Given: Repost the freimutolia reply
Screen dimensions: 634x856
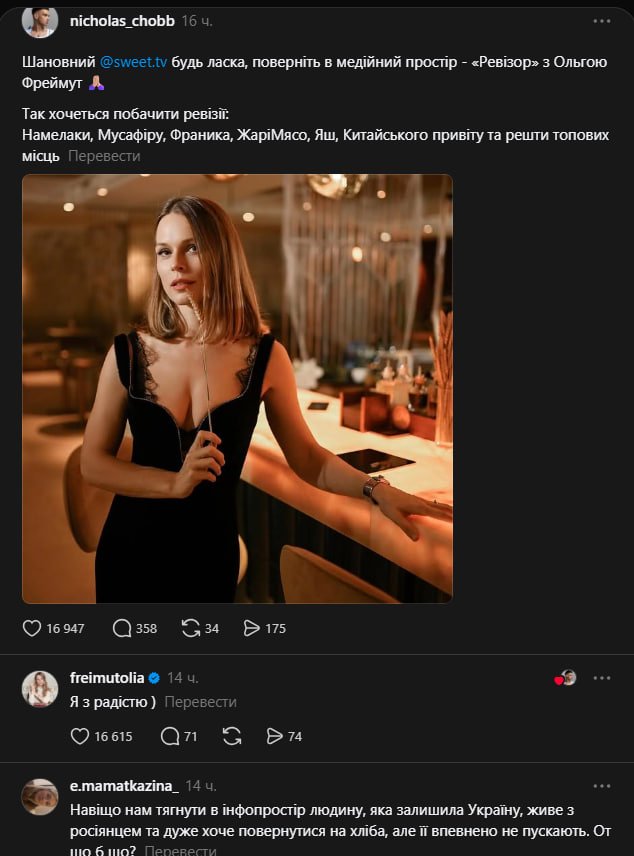Looking at the screenshot, I should pos(232,736).
